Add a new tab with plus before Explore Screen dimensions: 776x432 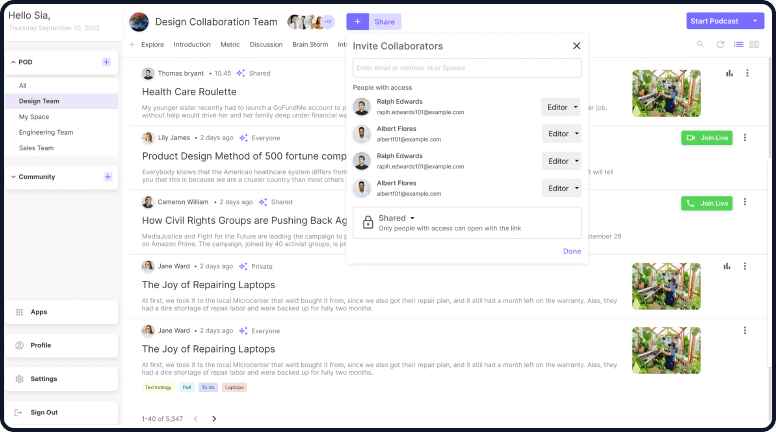point(132,45)
